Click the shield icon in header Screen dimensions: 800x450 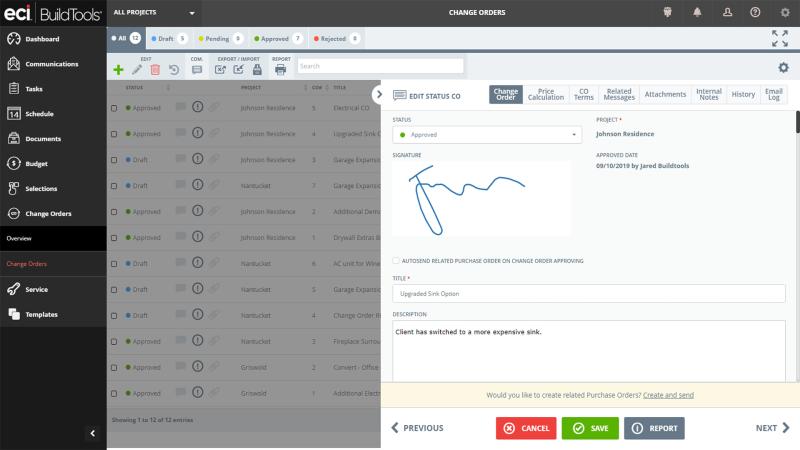(667, 12)
